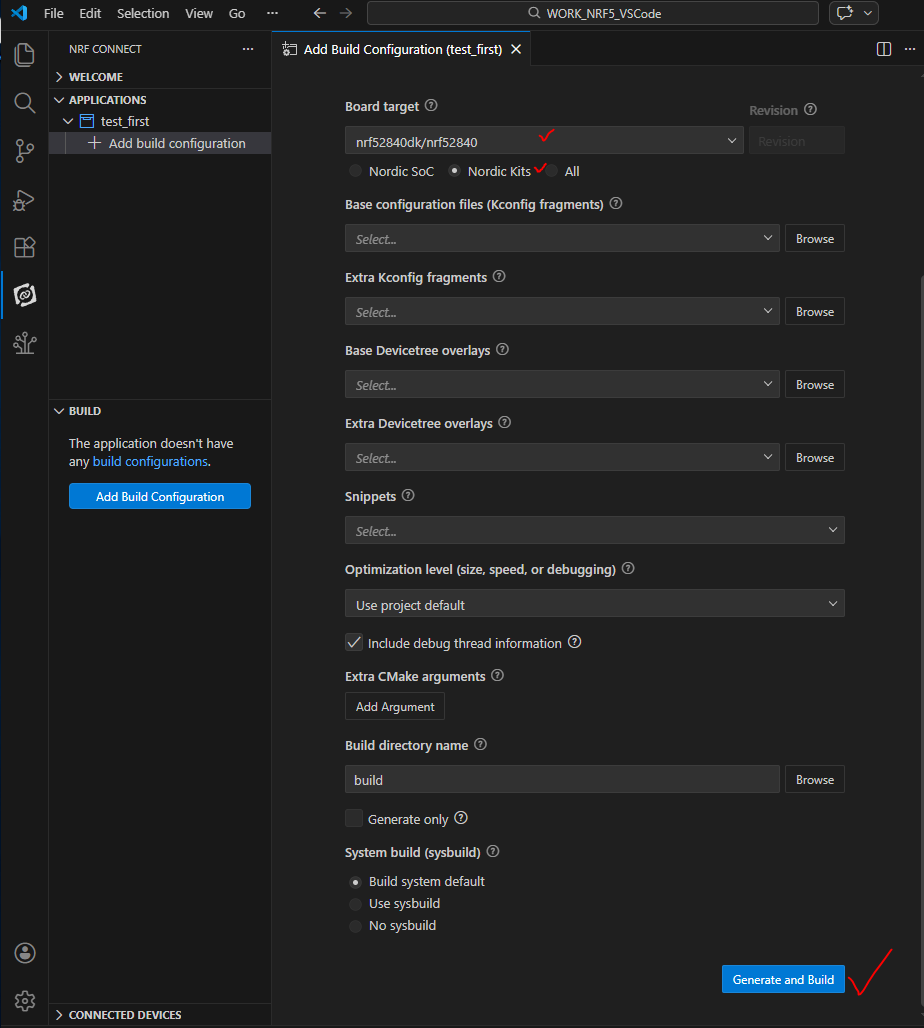Select the Nordic Kits radio button
This screenshot has width=924, height=1028.
coord(454,171)
